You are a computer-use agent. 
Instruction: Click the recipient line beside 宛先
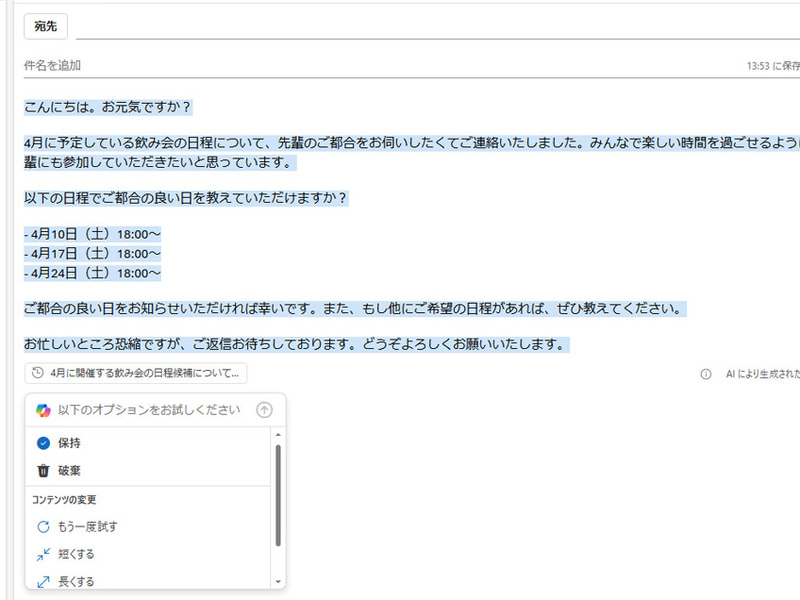click(300, 26)
